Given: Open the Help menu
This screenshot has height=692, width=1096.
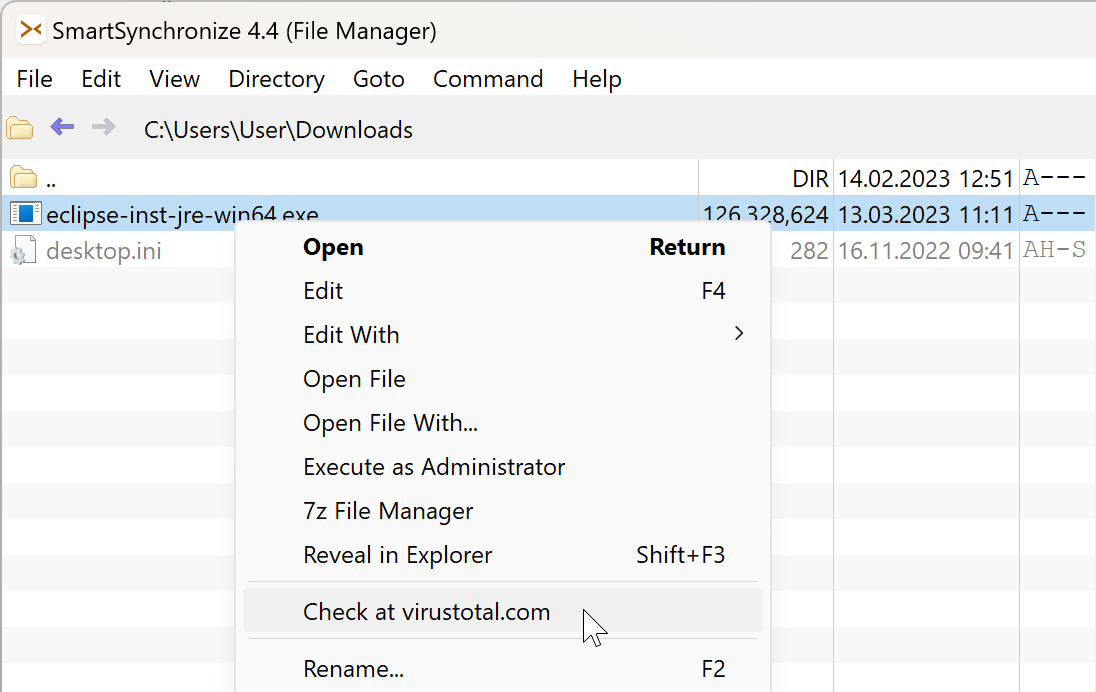Looking at the screenshot, I should (x=596, y=78).
